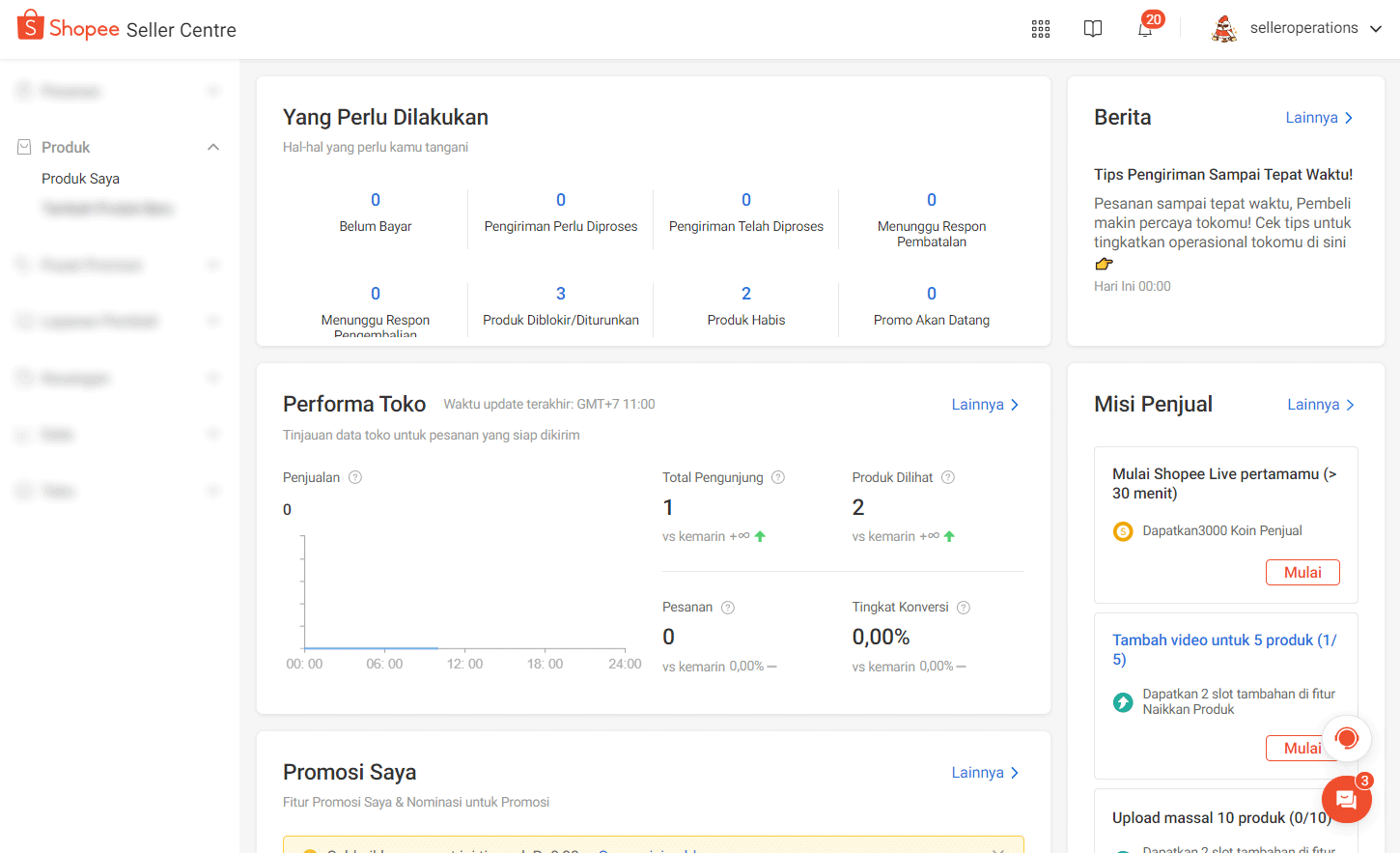This screenshot has width=1400, height=853.
Task: Click the red customer support floating icon
Action: point(1346,739)
